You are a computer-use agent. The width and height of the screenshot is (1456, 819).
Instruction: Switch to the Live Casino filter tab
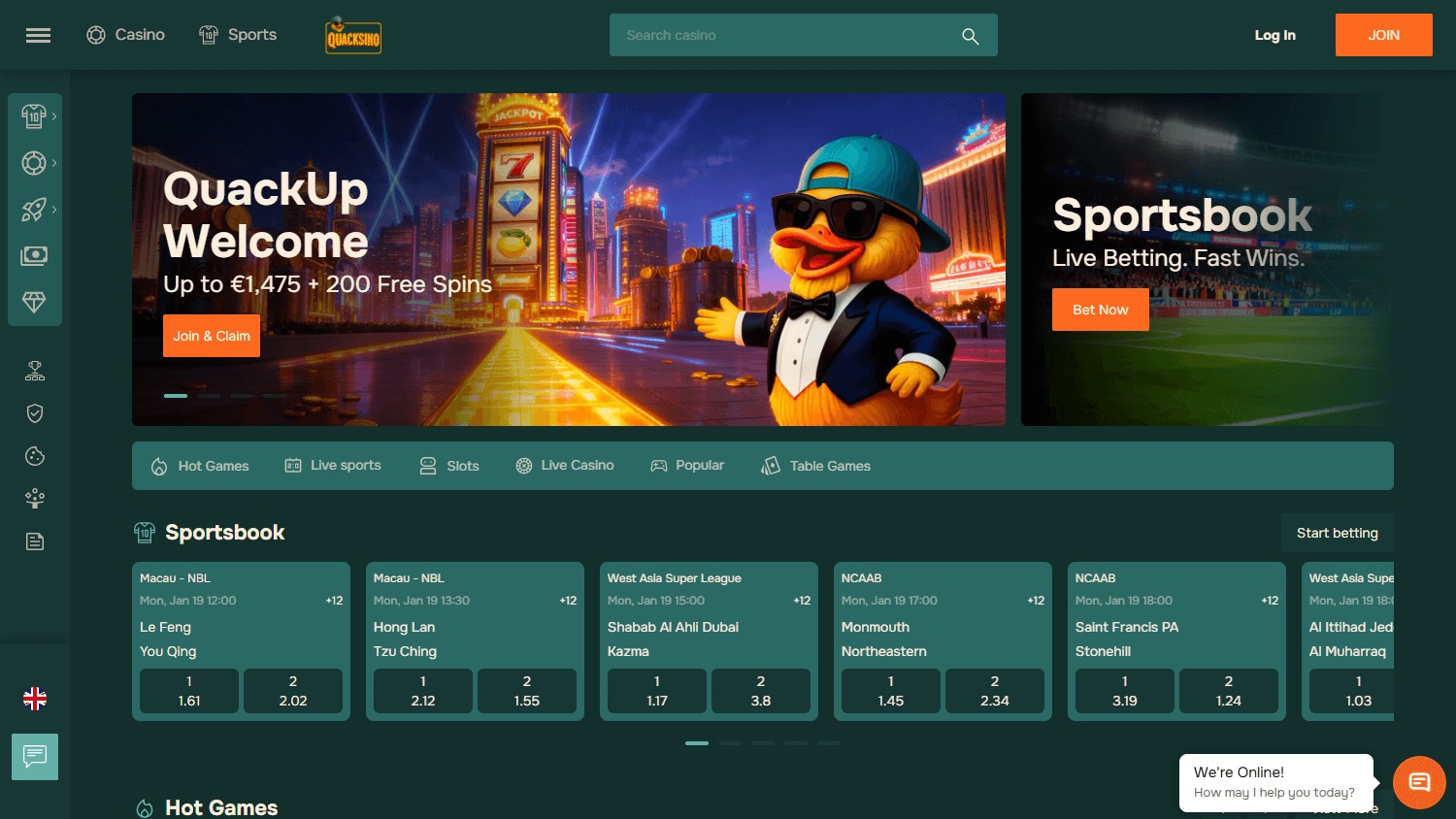click(565, 465)
